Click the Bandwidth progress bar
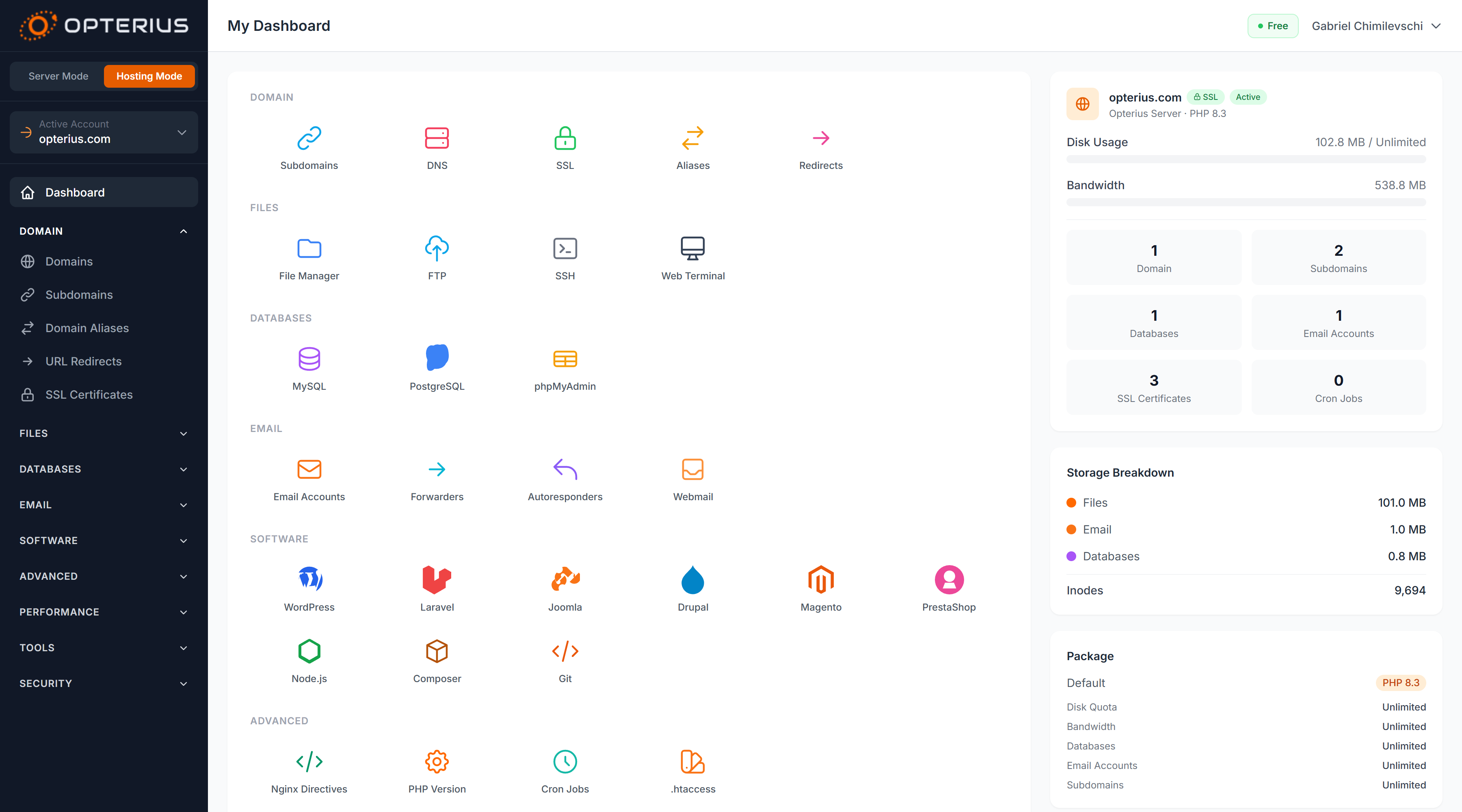 pos(1246,203)
